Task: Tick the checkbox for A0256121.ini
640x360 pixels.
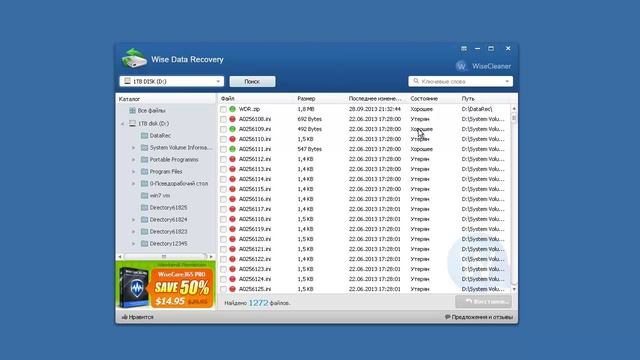Action: (223, 249)
